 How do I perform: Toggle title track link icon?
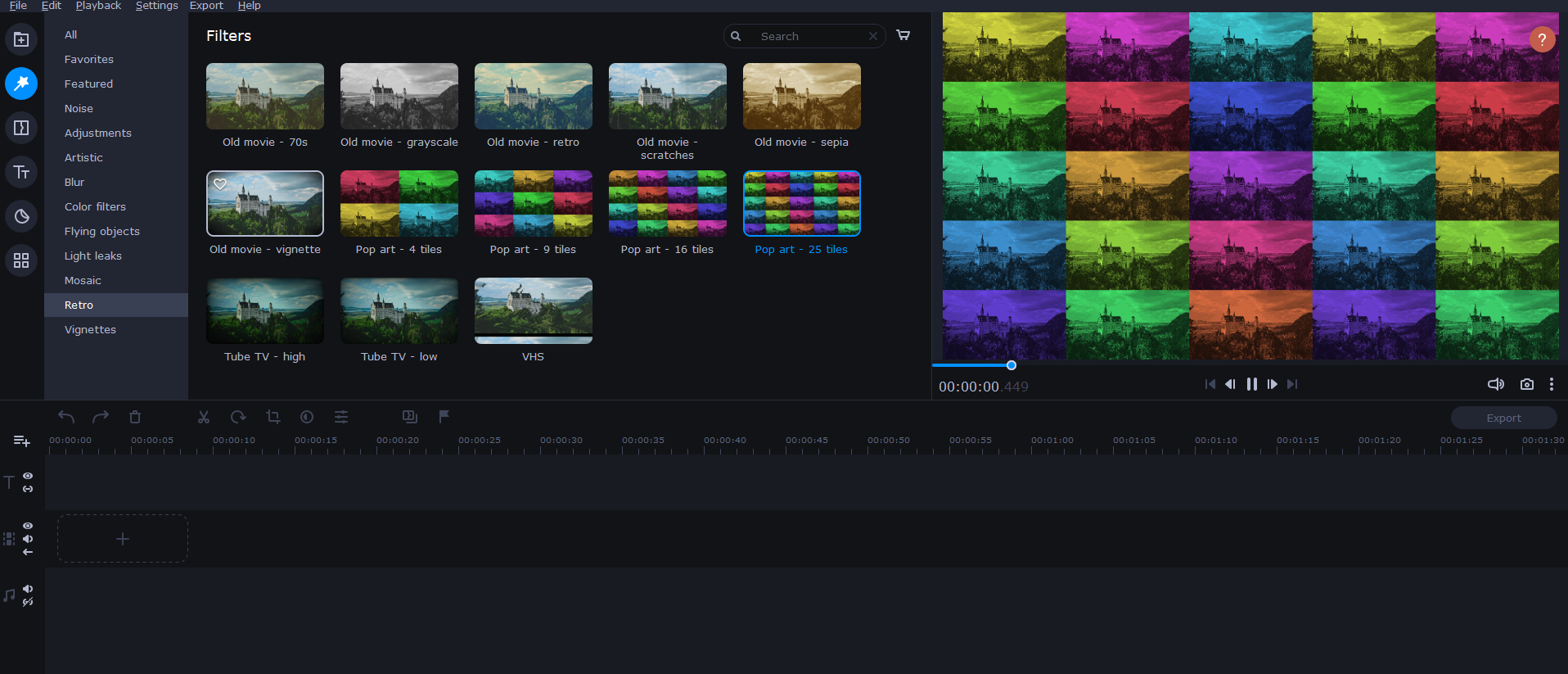(x=28, y=489)
